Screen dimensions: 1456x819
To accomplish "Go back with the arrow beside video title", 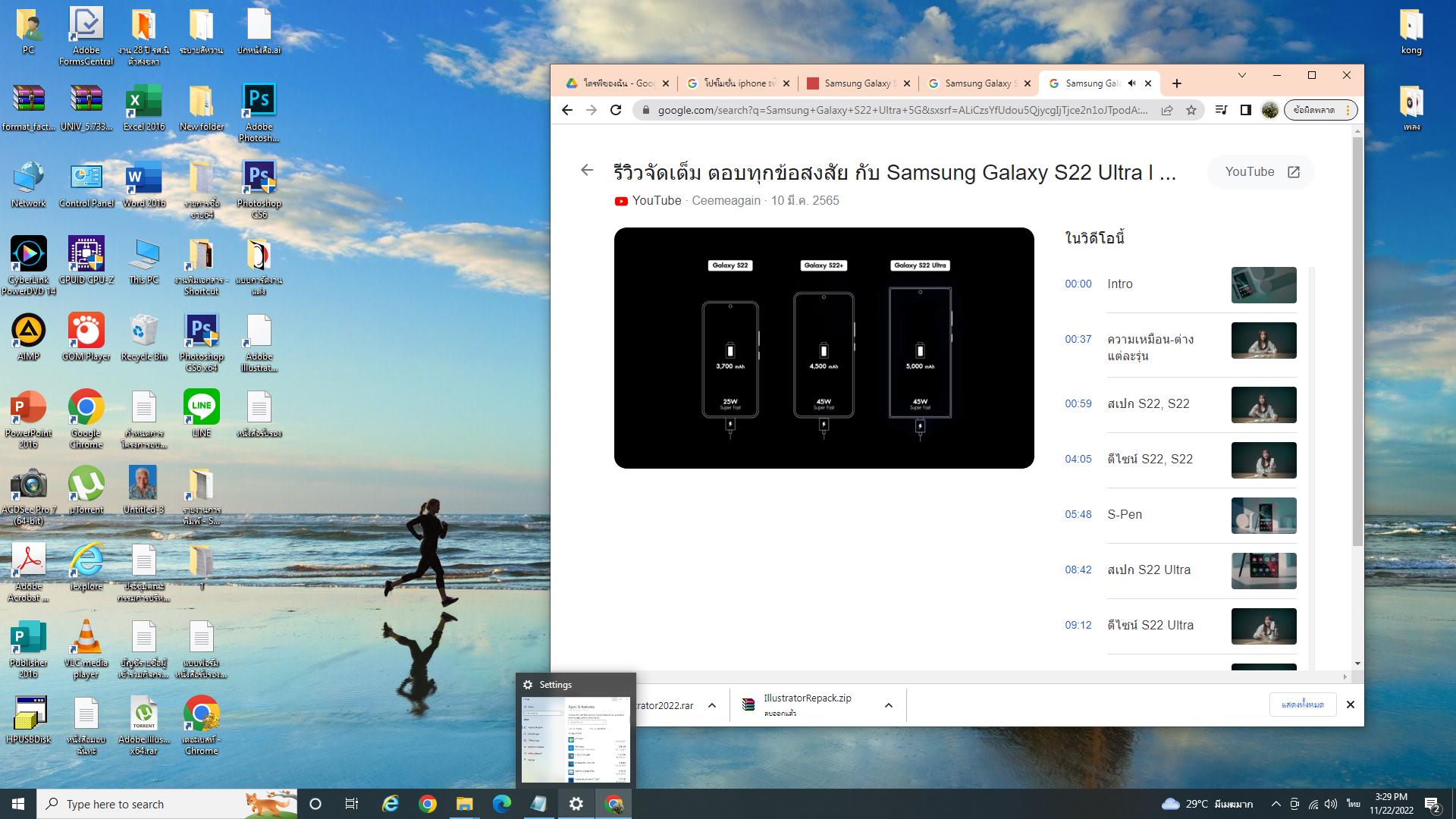I will tap(587, 171).
